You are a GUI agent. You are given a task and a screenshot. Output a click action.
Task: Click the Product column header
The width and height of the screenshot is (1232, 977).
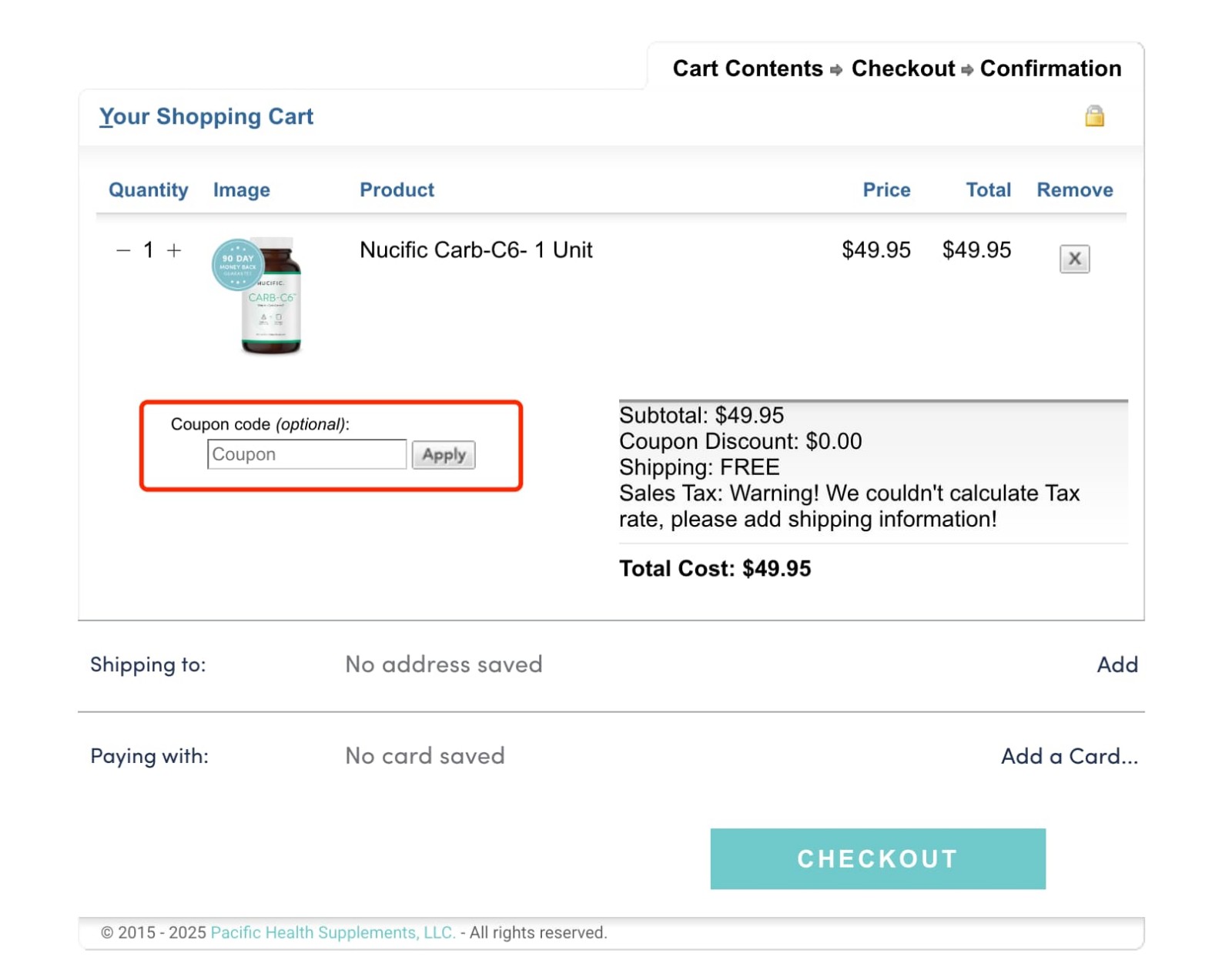pyautogui.click(x=397, y=189)
